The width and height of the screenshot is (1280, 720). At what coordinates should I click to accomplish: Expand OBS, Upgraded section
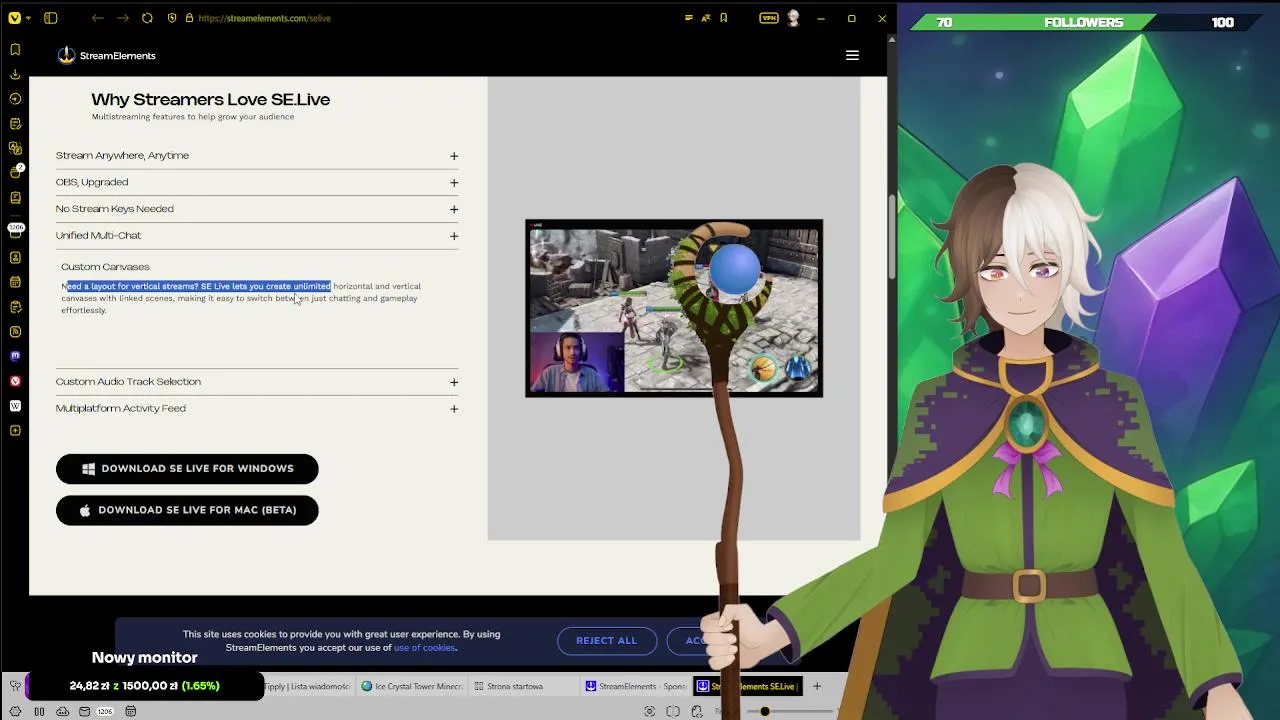(x=257, y=182)
